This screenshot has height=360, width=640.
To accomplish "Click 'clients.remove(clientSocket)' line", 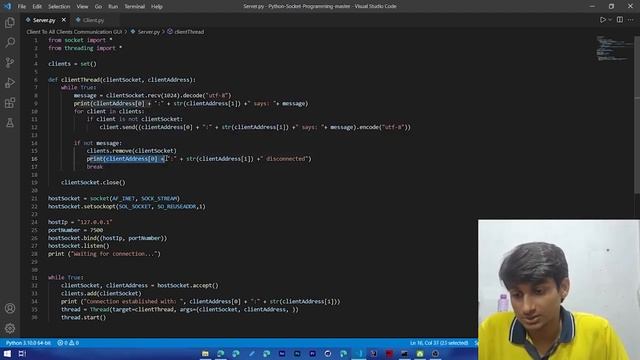I will coord(131,151).
